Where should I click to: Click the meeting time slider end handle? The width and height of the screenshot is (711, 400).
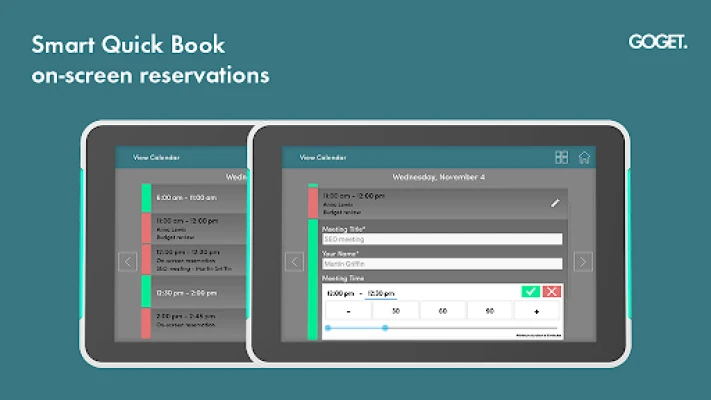tap(385, 328)
